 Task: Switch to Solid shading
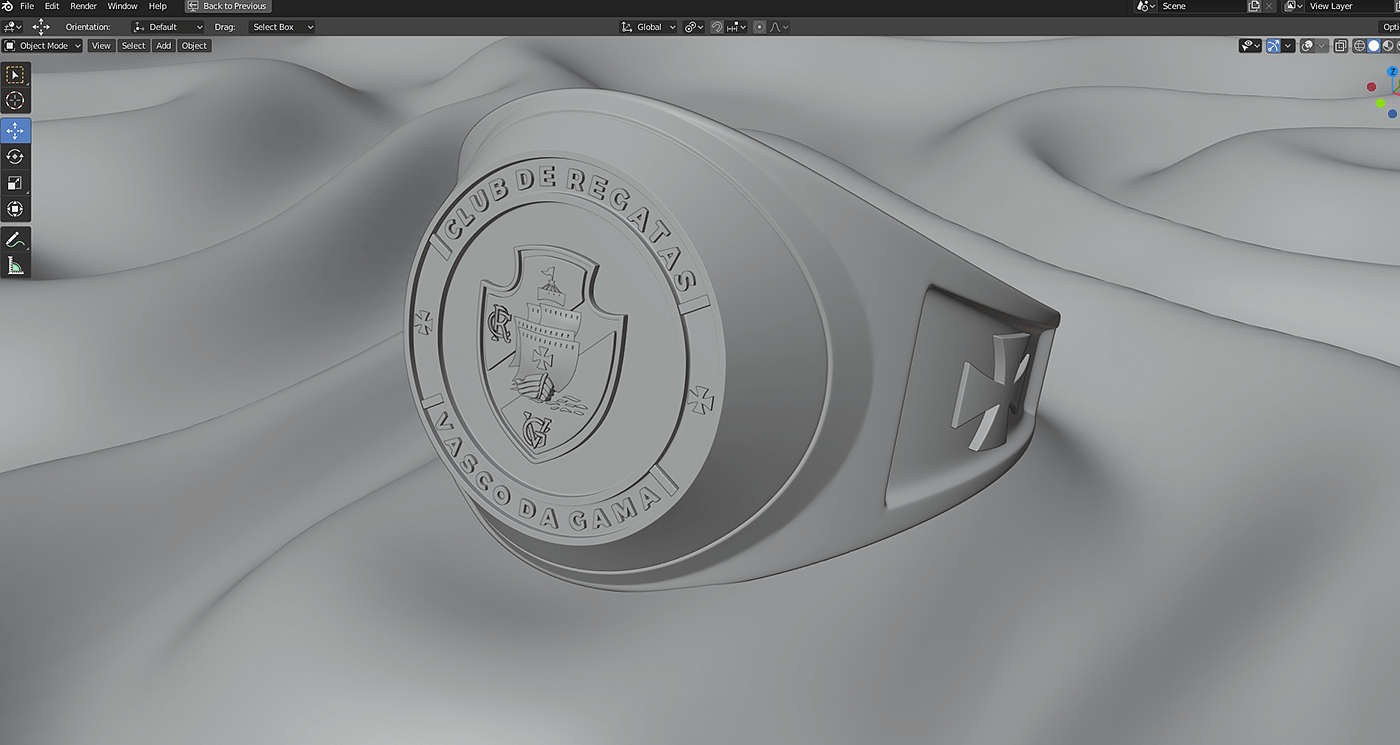(x=1373, y=45)
